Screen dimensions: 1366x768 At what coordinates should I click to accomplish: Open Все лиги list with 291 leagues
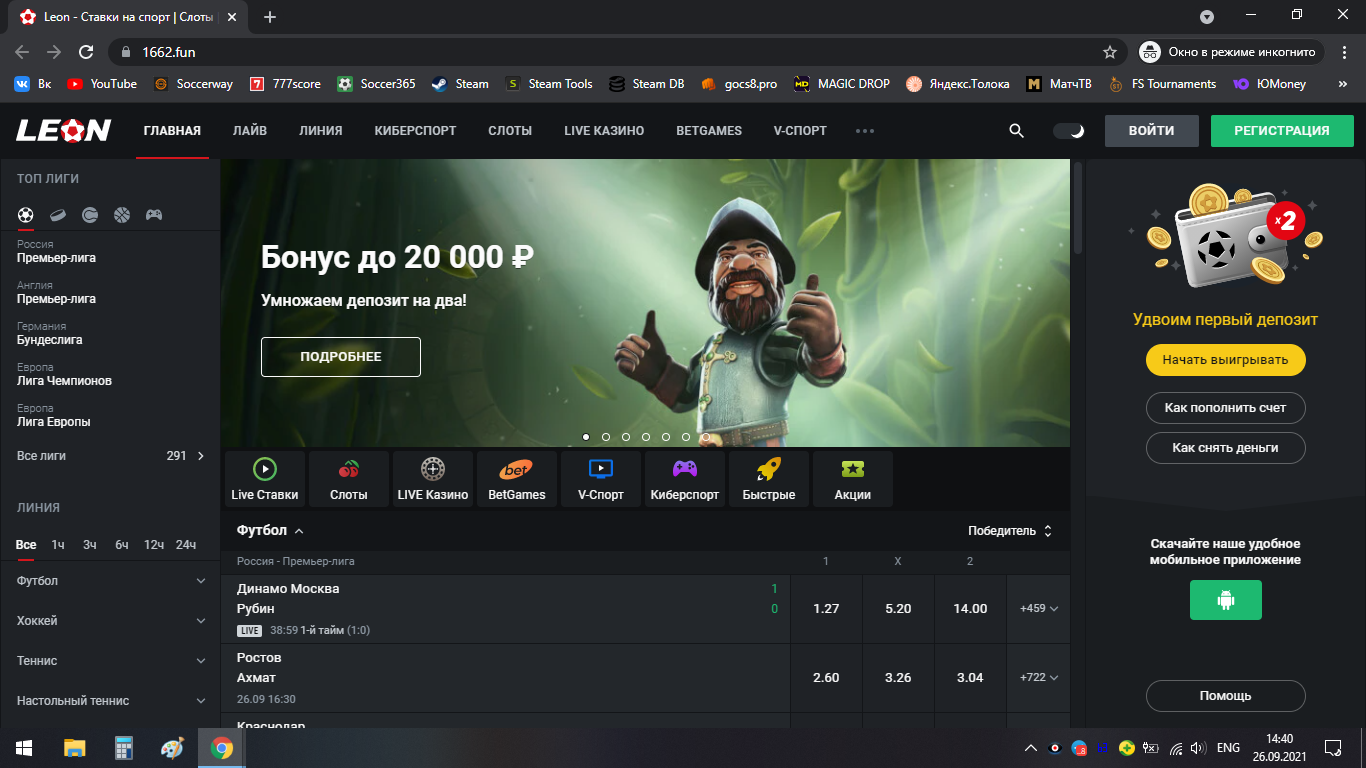coord(110,456)
